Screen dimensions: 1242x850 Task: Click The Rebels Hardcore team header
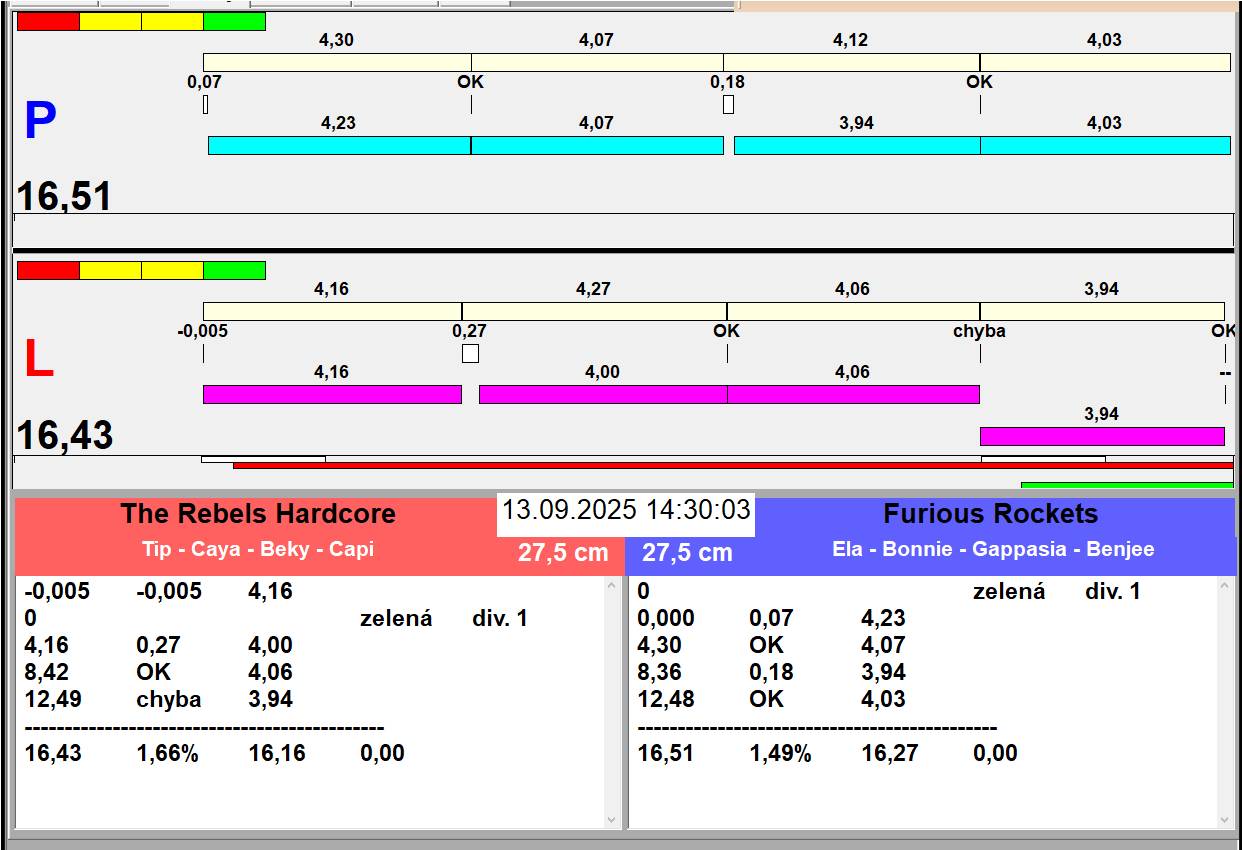pyautogui.click(x=258, y=514)
